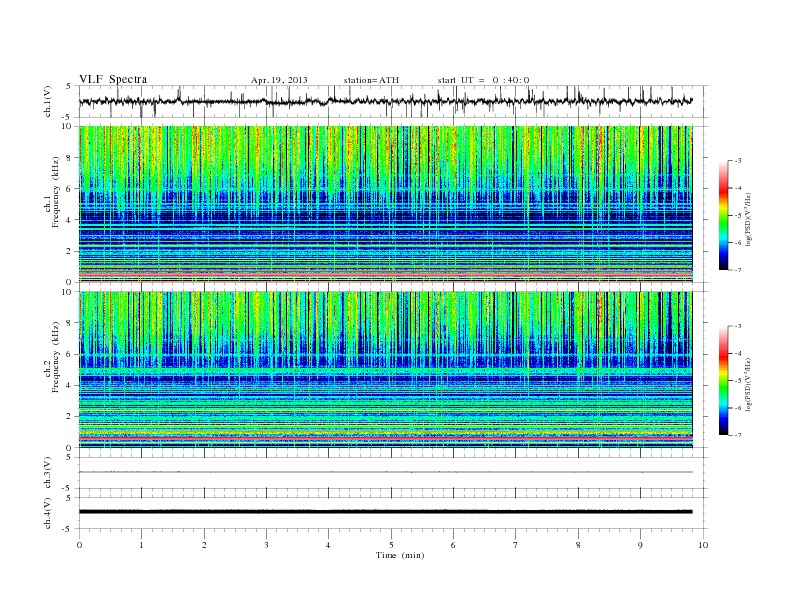Screen dimensions: 792x612
Task: Click time axis tick label "4"
Action: click(x=328, y=545)
